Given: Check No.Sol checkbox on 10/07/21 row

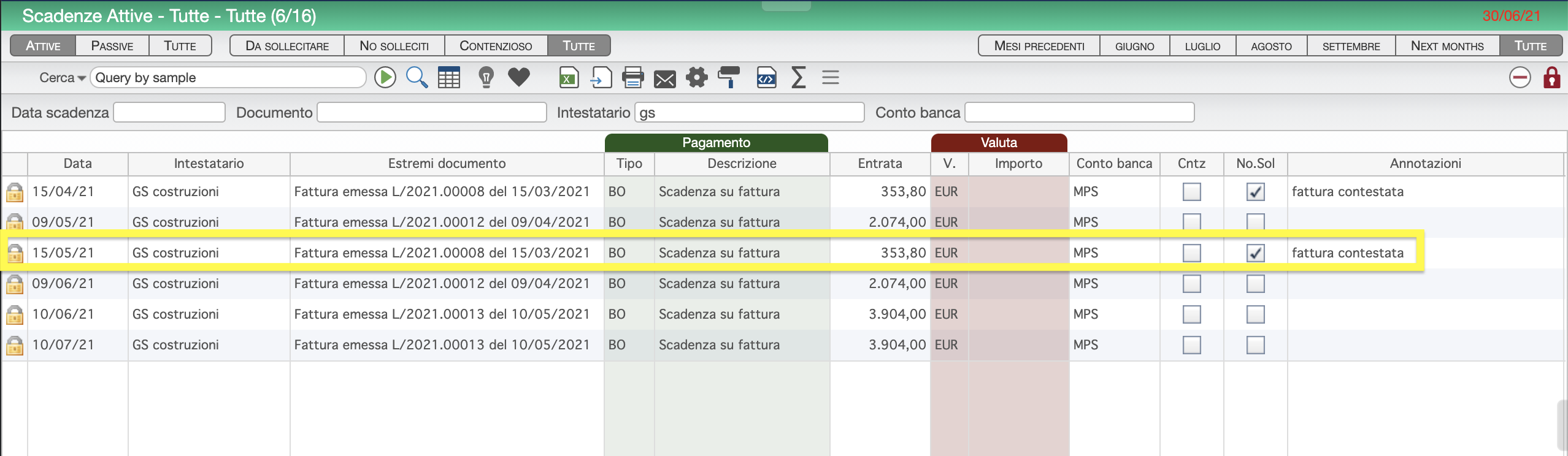Looking at the screenshot, I should (x=1255, y=345).
